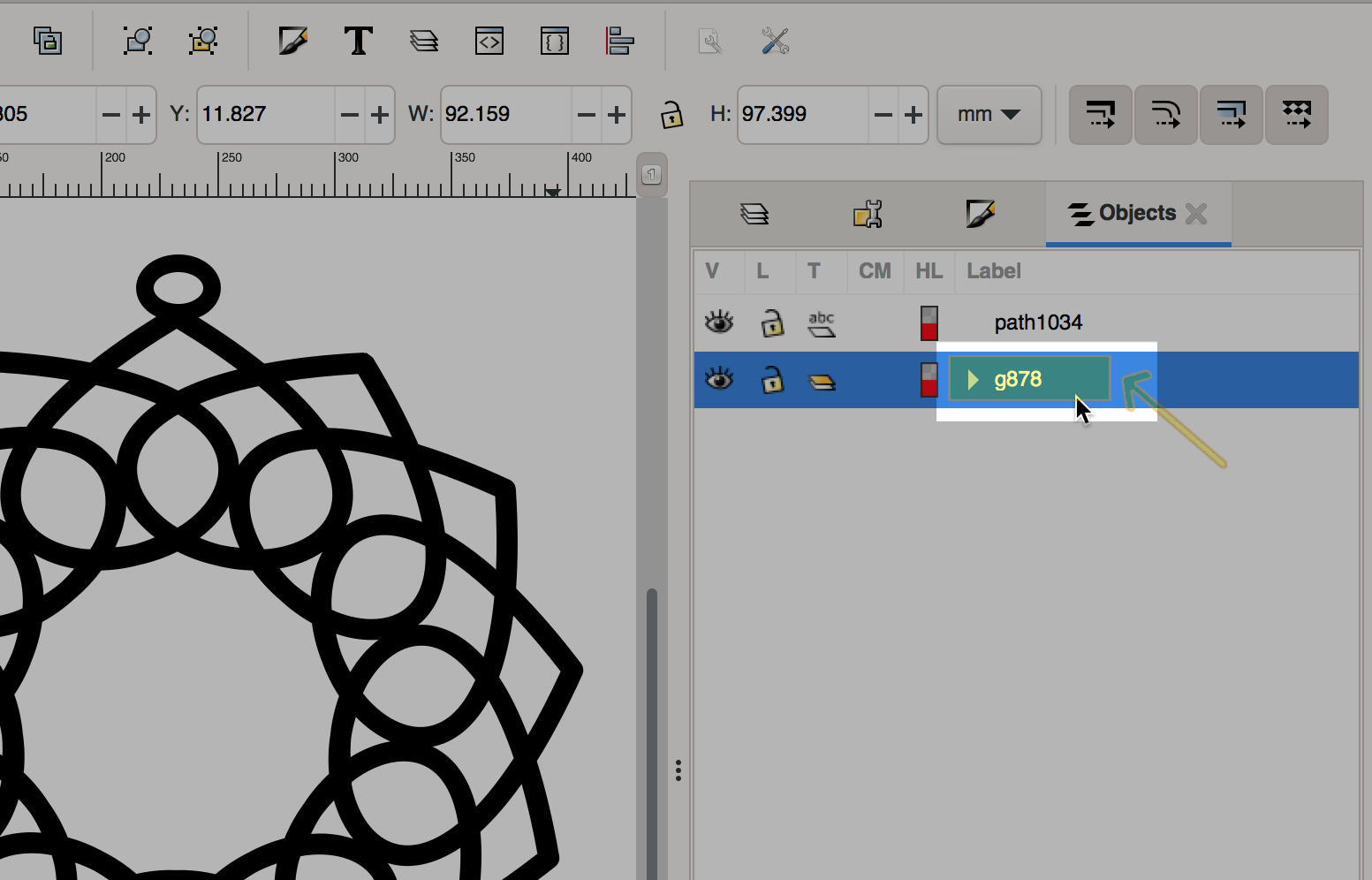Toggle visibility of group g878
This screenshot has width=1372, height=880.
pos(719,380)
